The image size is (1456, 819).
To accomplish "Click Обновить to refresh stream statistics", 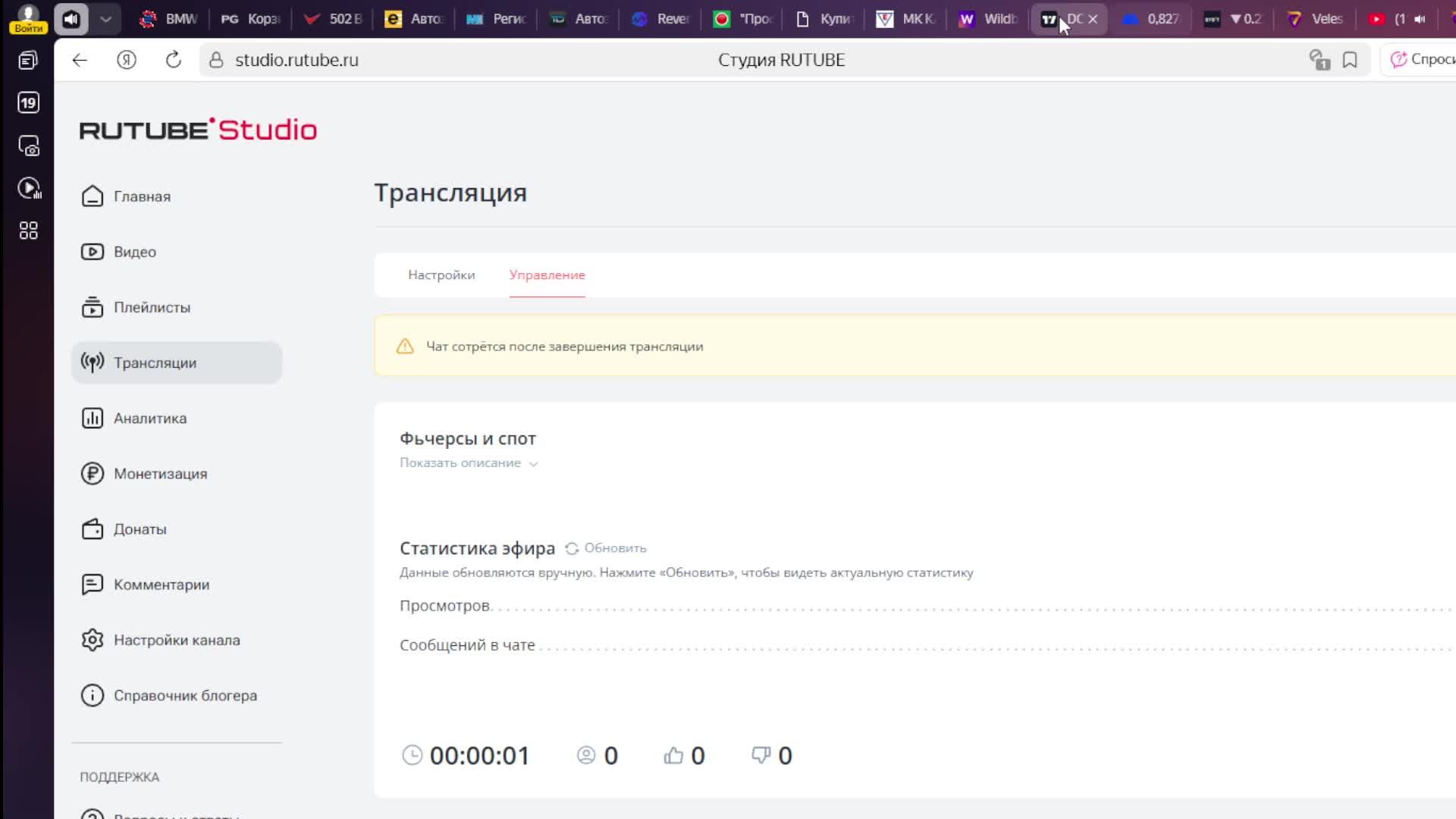I will click(613, 548).
